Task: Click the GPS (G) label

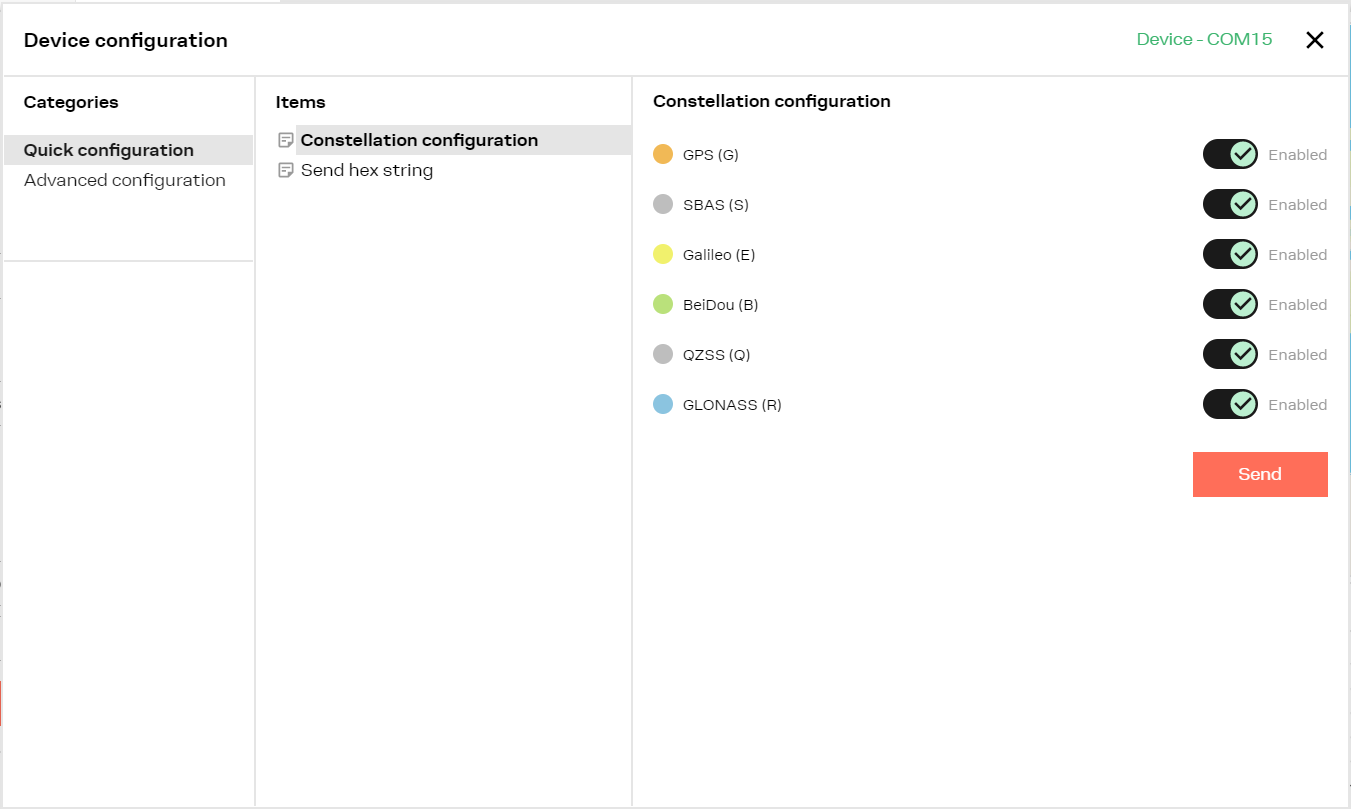Action: coord(711,155)
